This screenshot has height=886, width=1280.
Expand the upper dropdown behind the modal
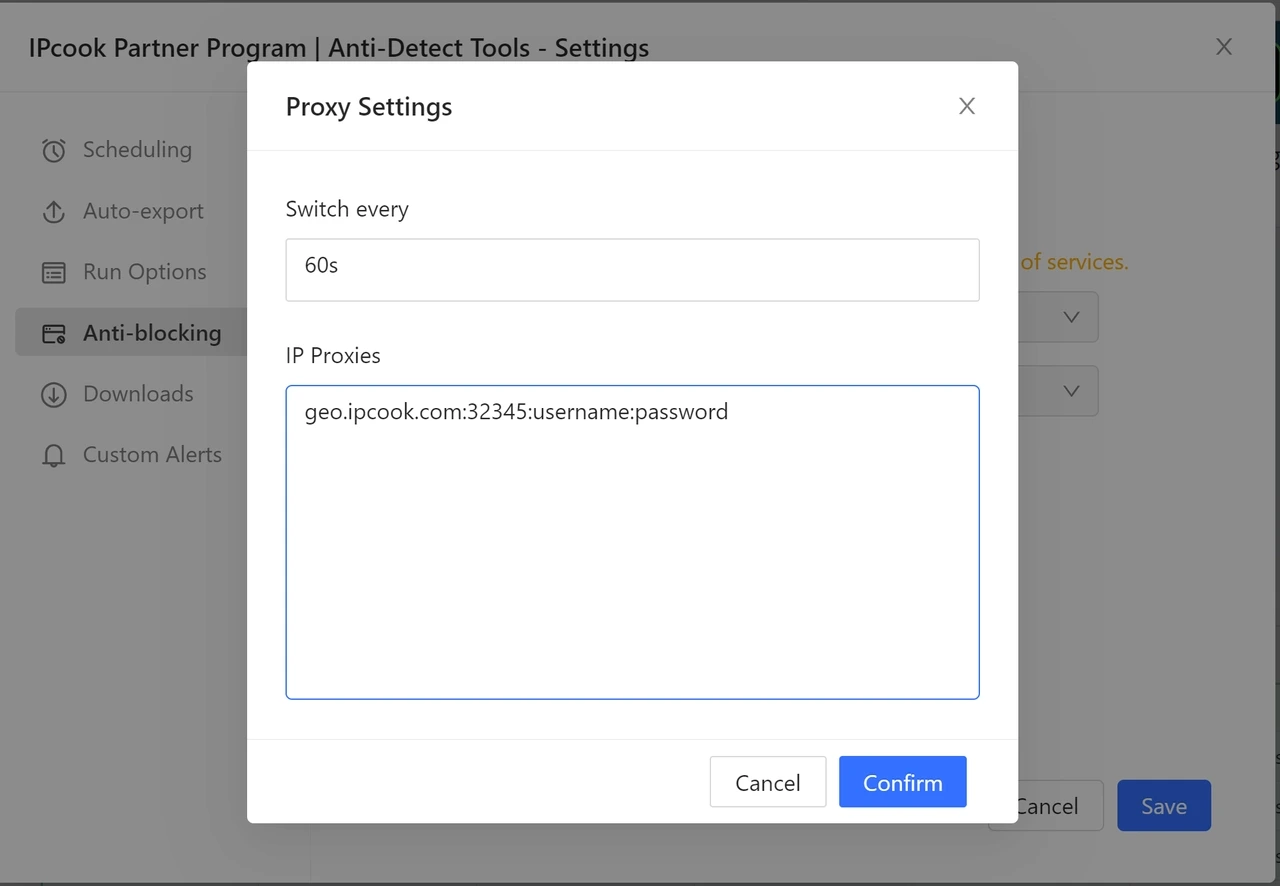pyautogui.click(x=1070, y=316)
